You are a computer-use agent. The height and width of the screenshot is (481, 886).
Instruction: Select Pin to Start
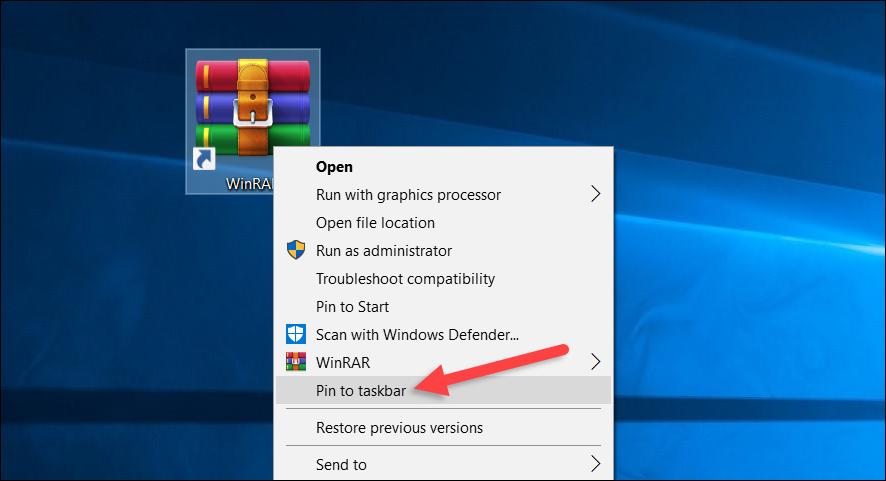[444, 306]
